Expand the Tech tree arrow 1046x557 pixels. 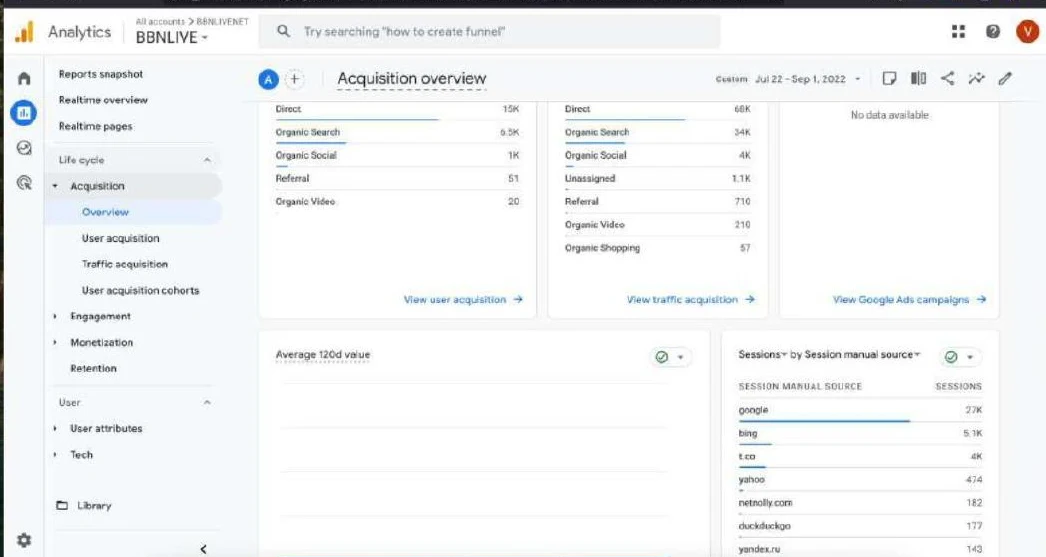[55, 454]
